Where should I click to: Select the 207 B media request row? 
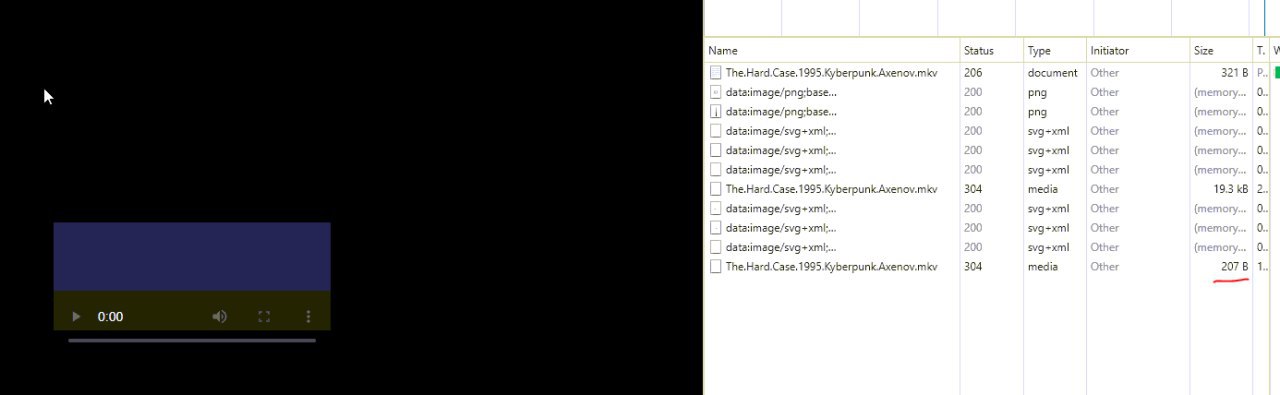[x=992, y=267]
